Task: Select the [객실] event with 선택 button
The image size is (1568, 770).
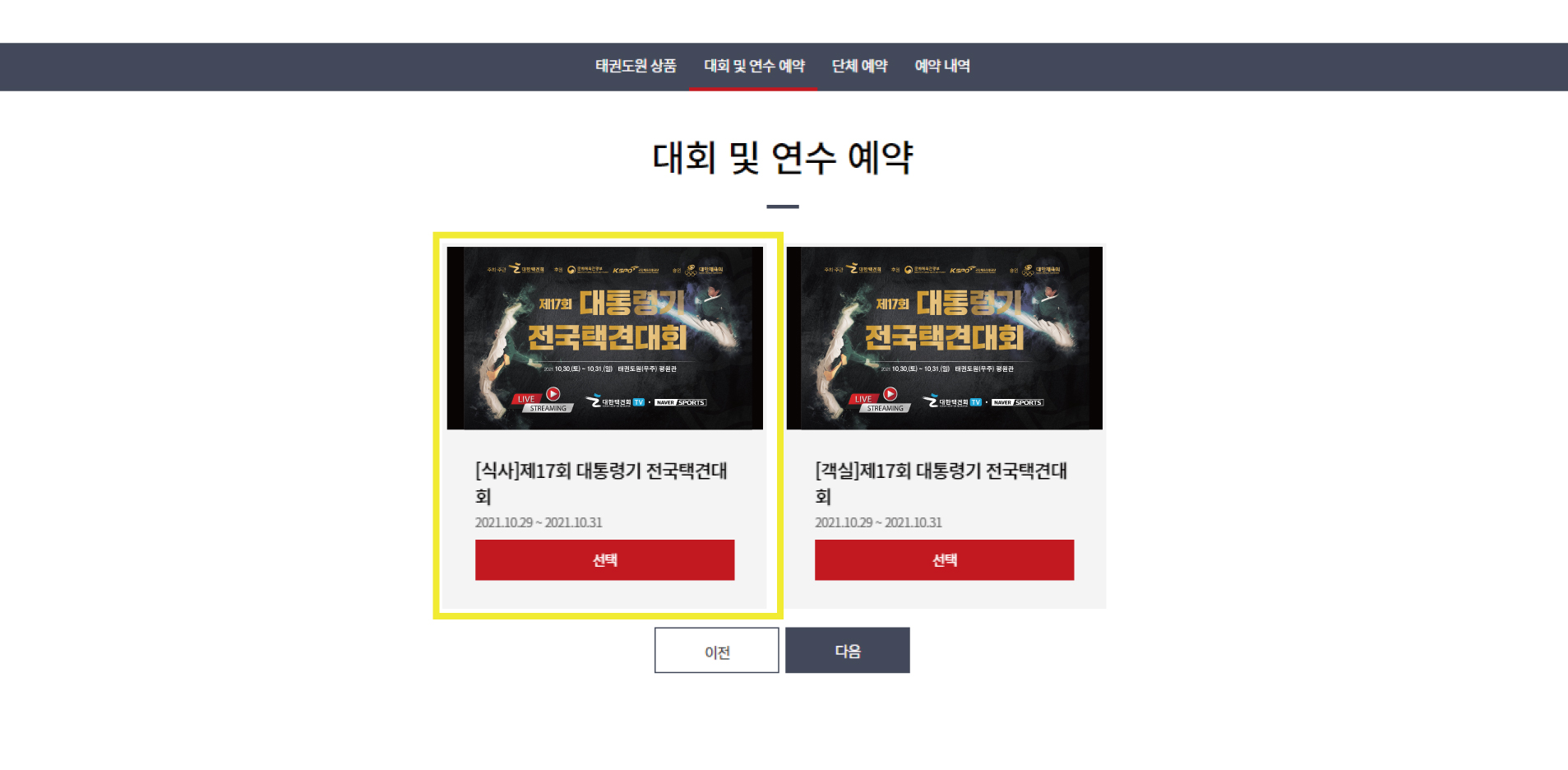Action: click(x=944, y=560)
